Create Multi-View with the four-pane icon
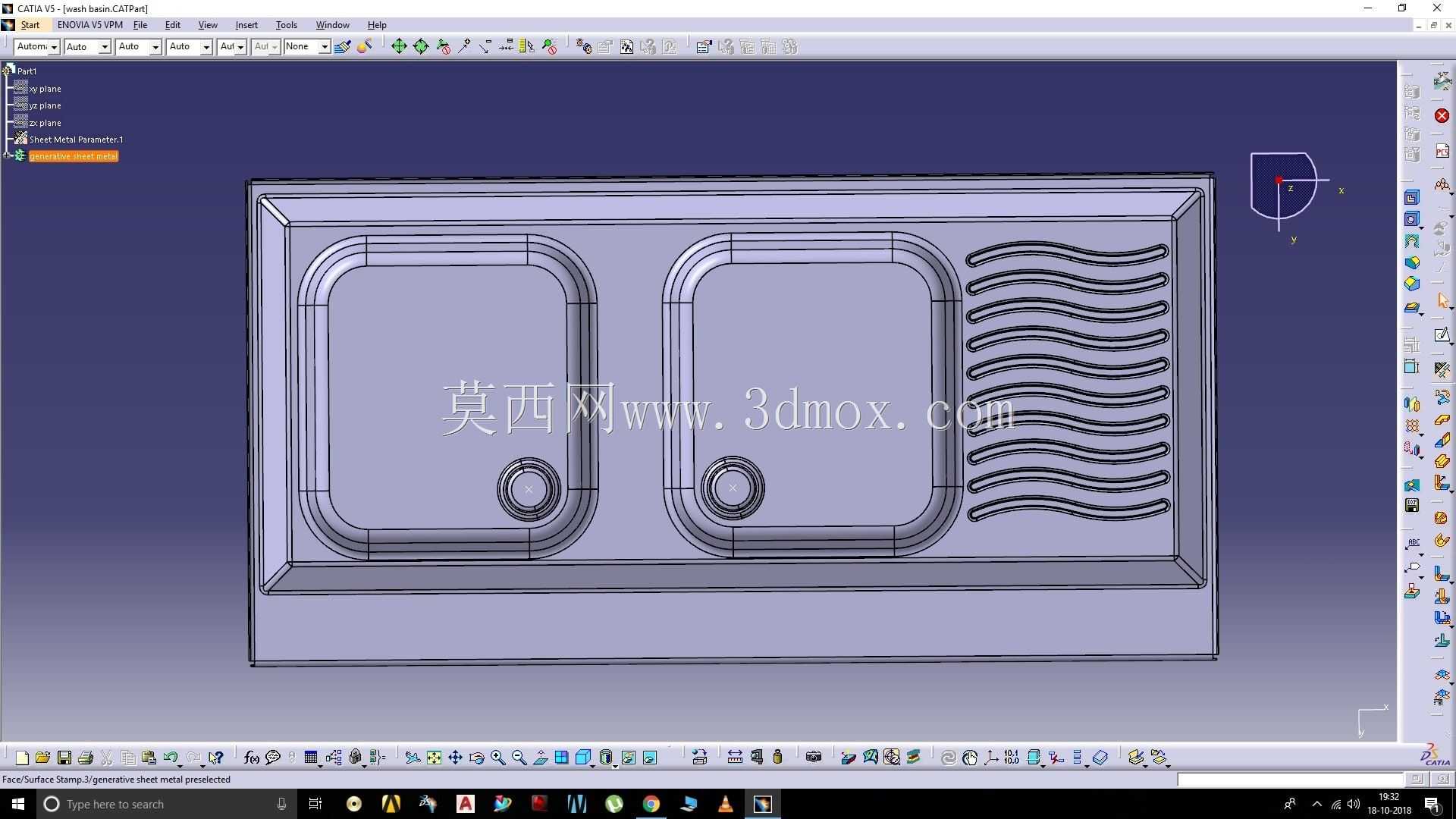The width and height of the screenshot is (1456, 819). coord(561,757)
